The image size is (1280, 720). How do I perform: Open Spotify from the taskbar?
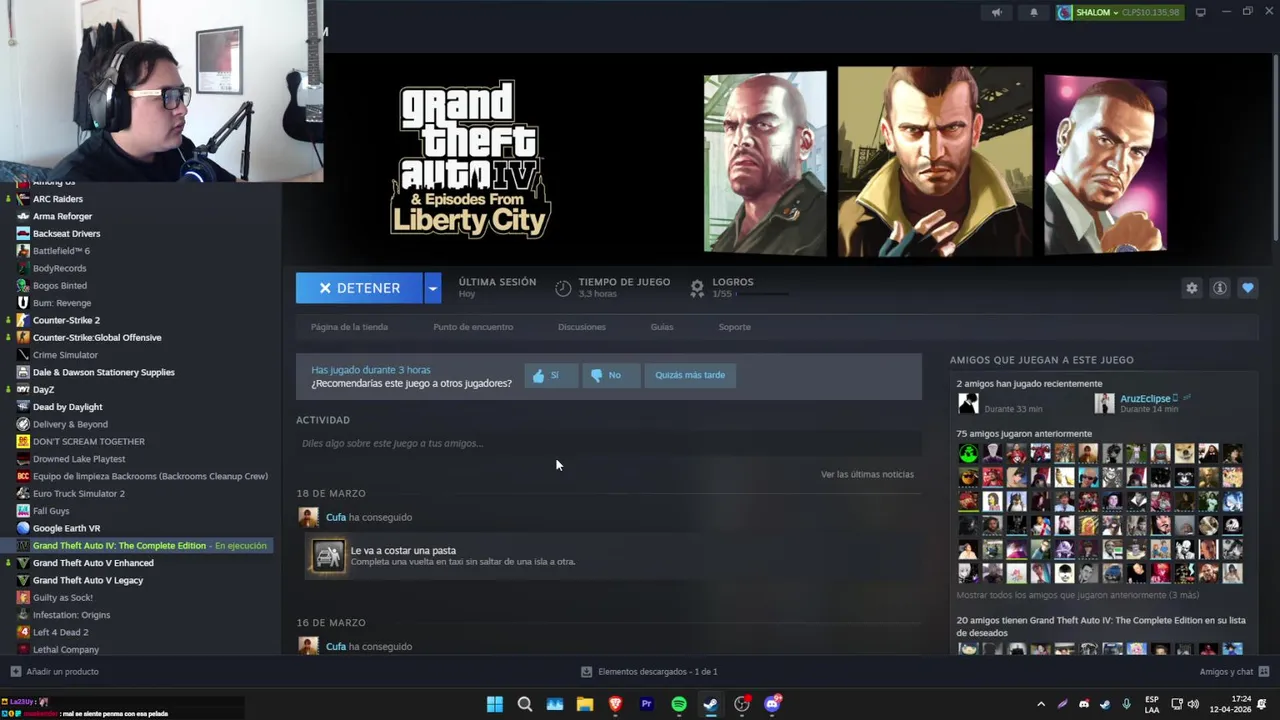coord(679,704)
